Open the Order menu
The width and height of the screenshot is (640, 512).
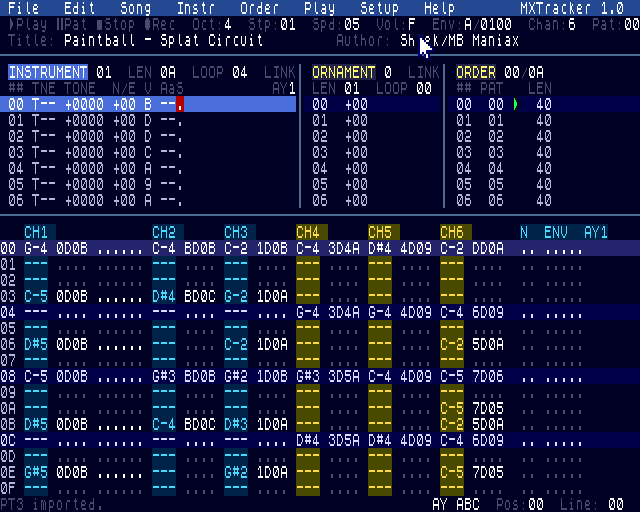coord(260,8)
